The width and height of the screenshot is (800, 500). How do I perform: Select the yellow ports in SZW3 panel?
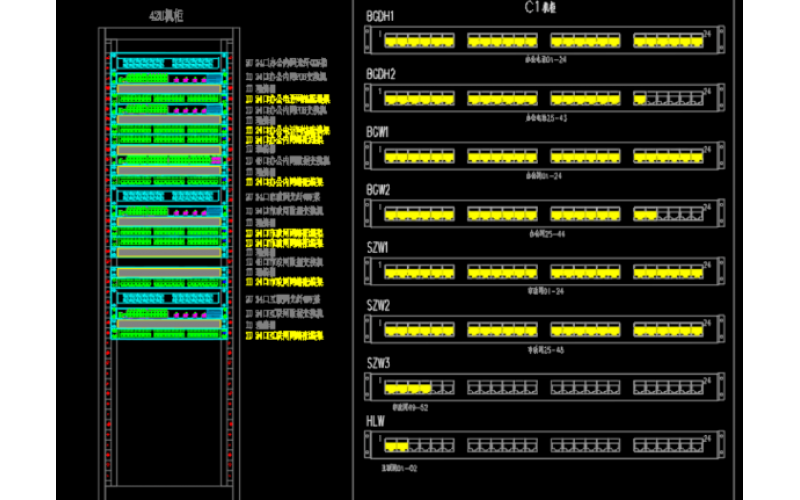pos(407,386)
